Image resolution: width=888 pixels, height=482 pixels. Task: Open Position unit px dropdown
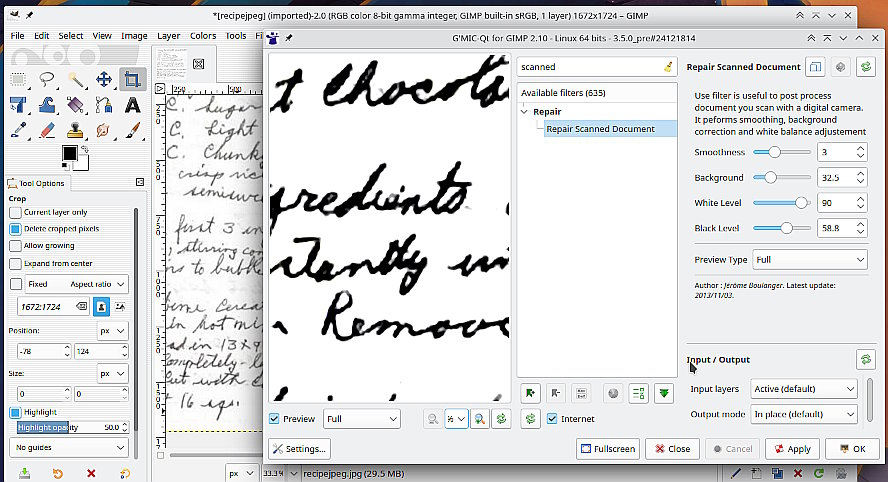point(112,331)
